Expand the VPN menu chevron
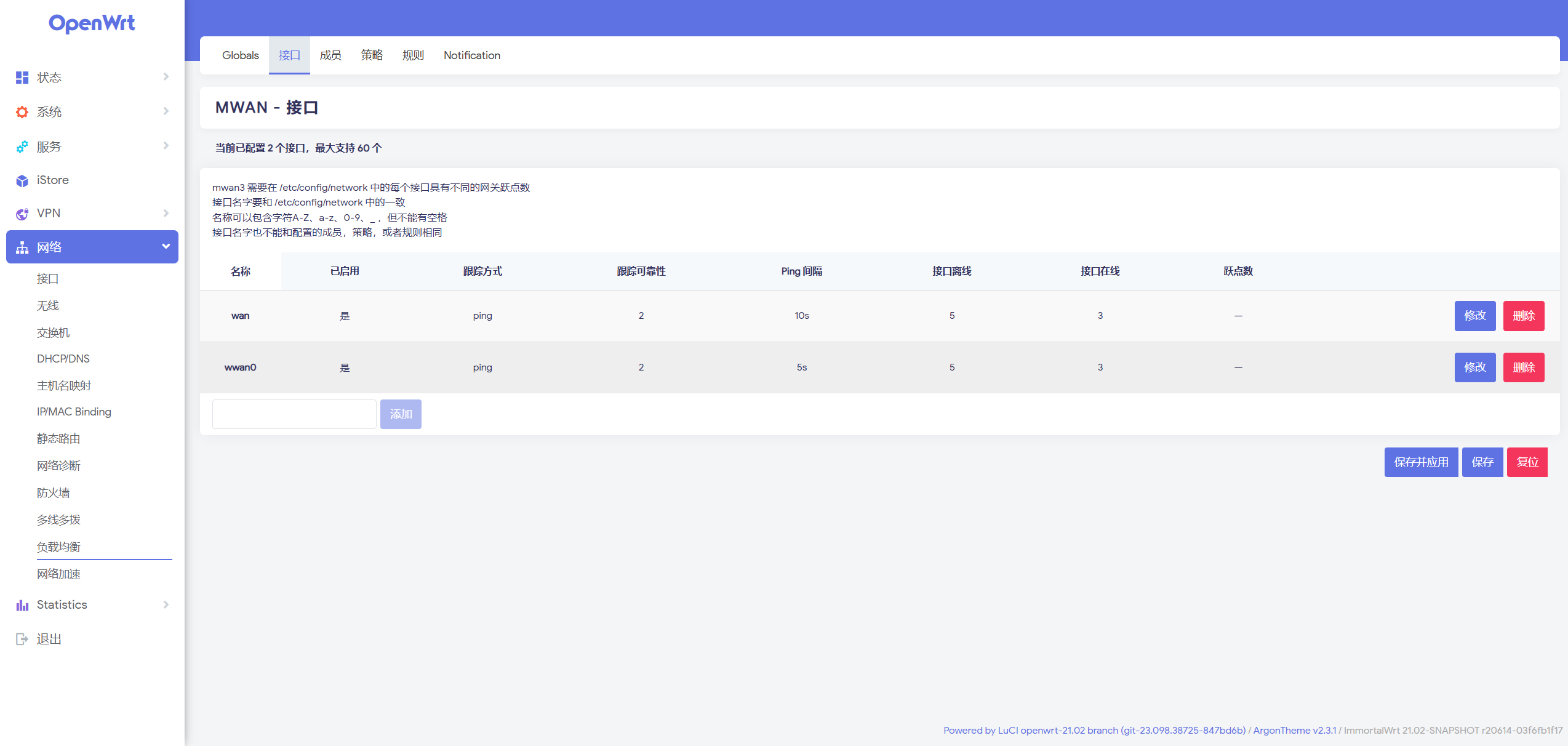 tap(166, 213)
